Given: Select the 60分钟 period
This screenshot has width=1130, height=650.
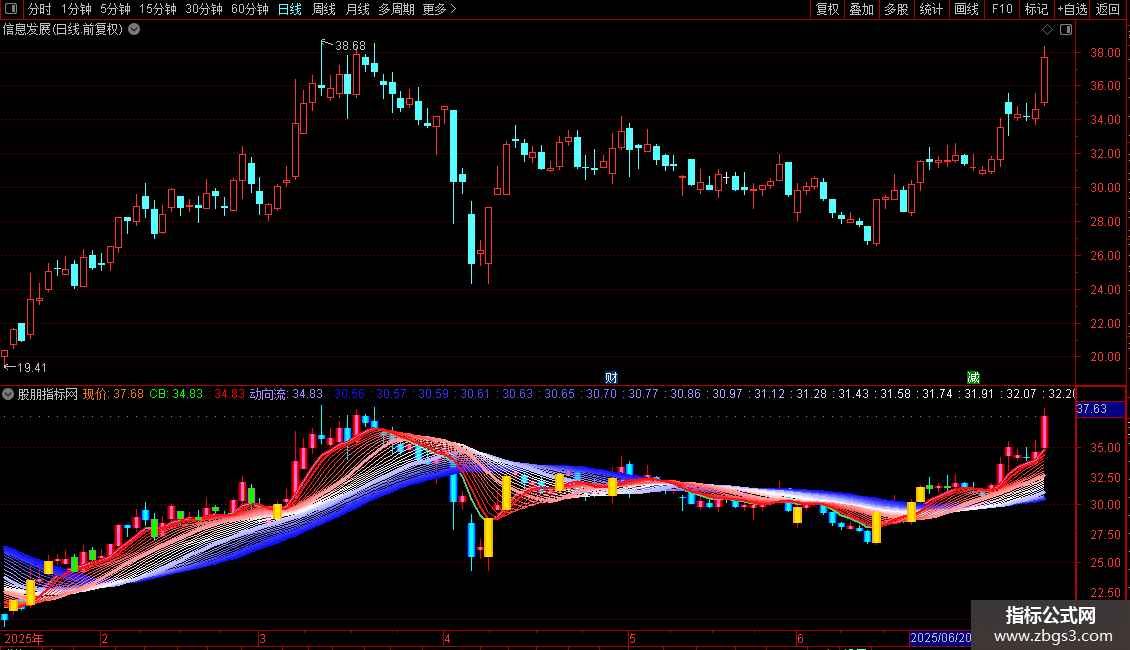Looking at the screenshot, I should 249,9.
